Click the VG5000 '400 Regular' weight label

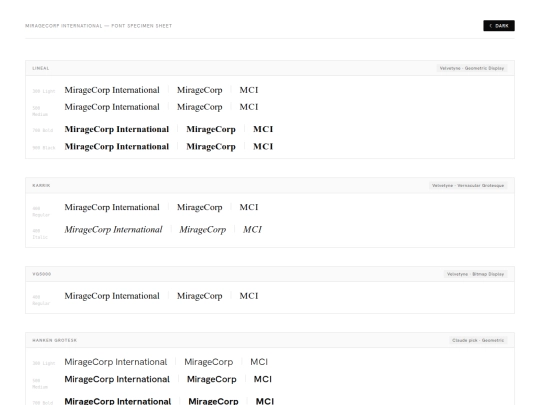pyautogui.click(x=41, y=300)
